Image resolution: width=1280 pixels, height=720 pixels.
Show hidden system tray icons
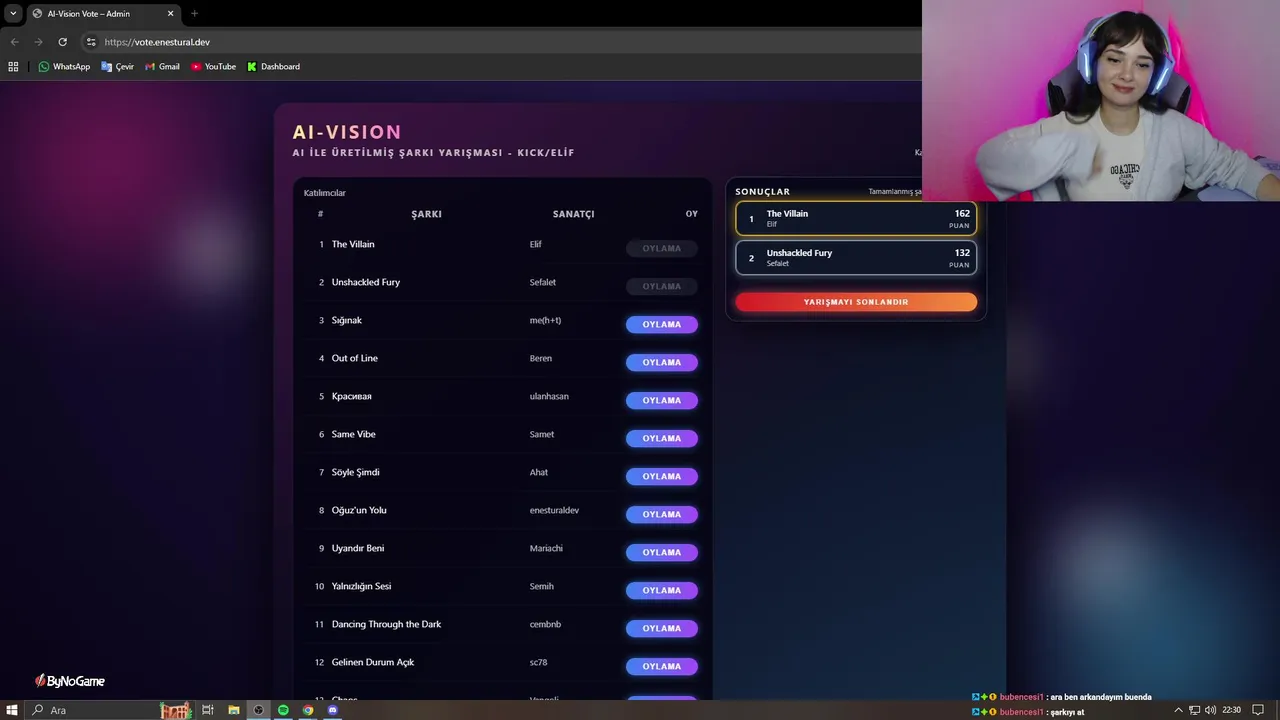coord(1178,710)
